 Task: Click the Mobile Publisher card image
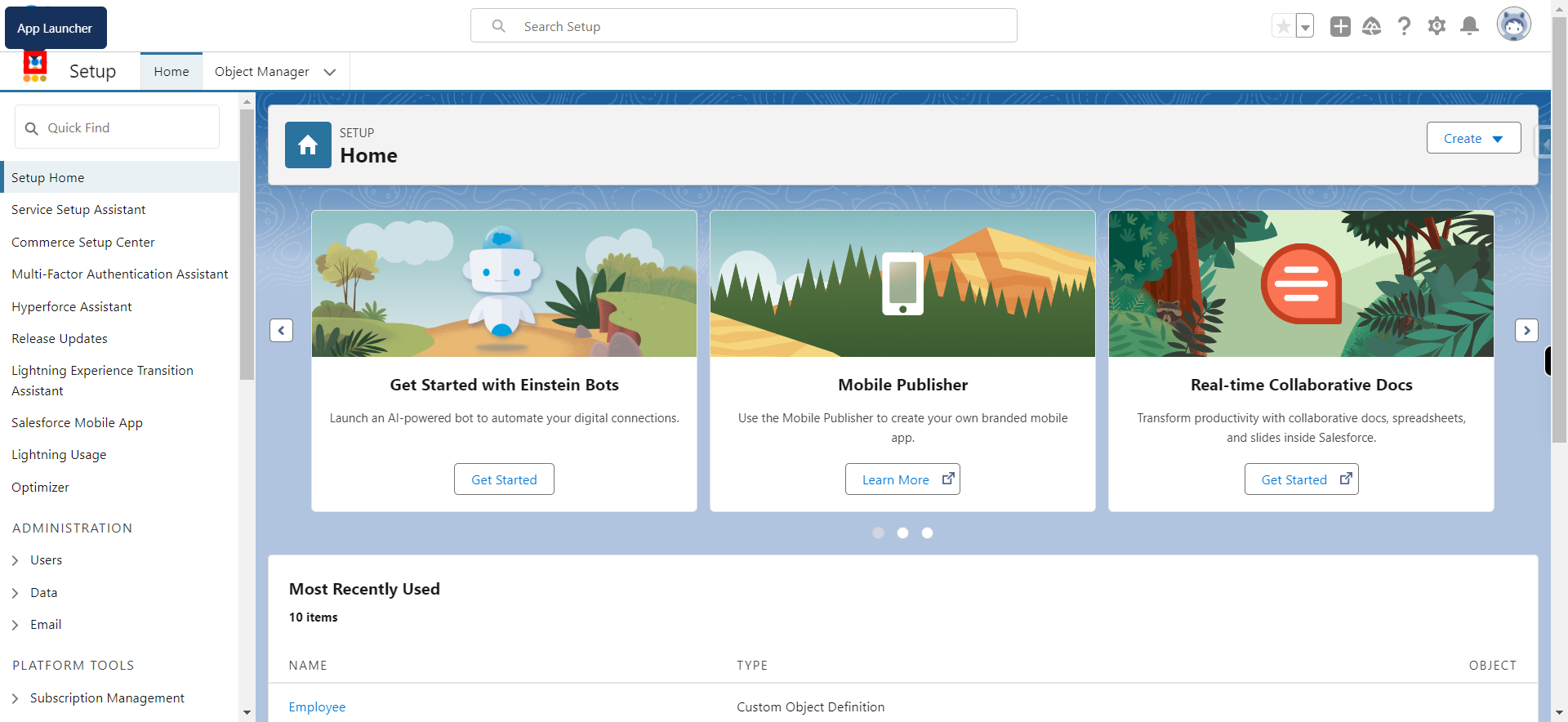coord(902,283)
